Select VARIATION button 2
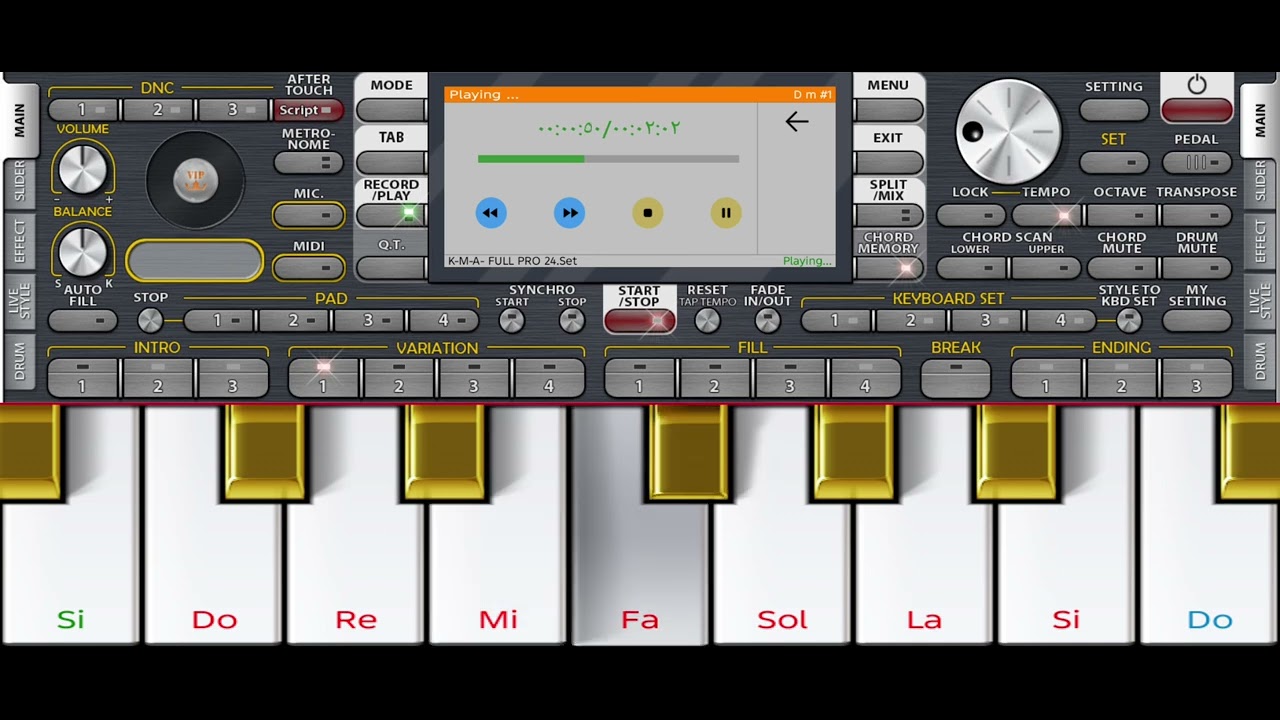Screen dimensions: 1280x720 (398, 377)
